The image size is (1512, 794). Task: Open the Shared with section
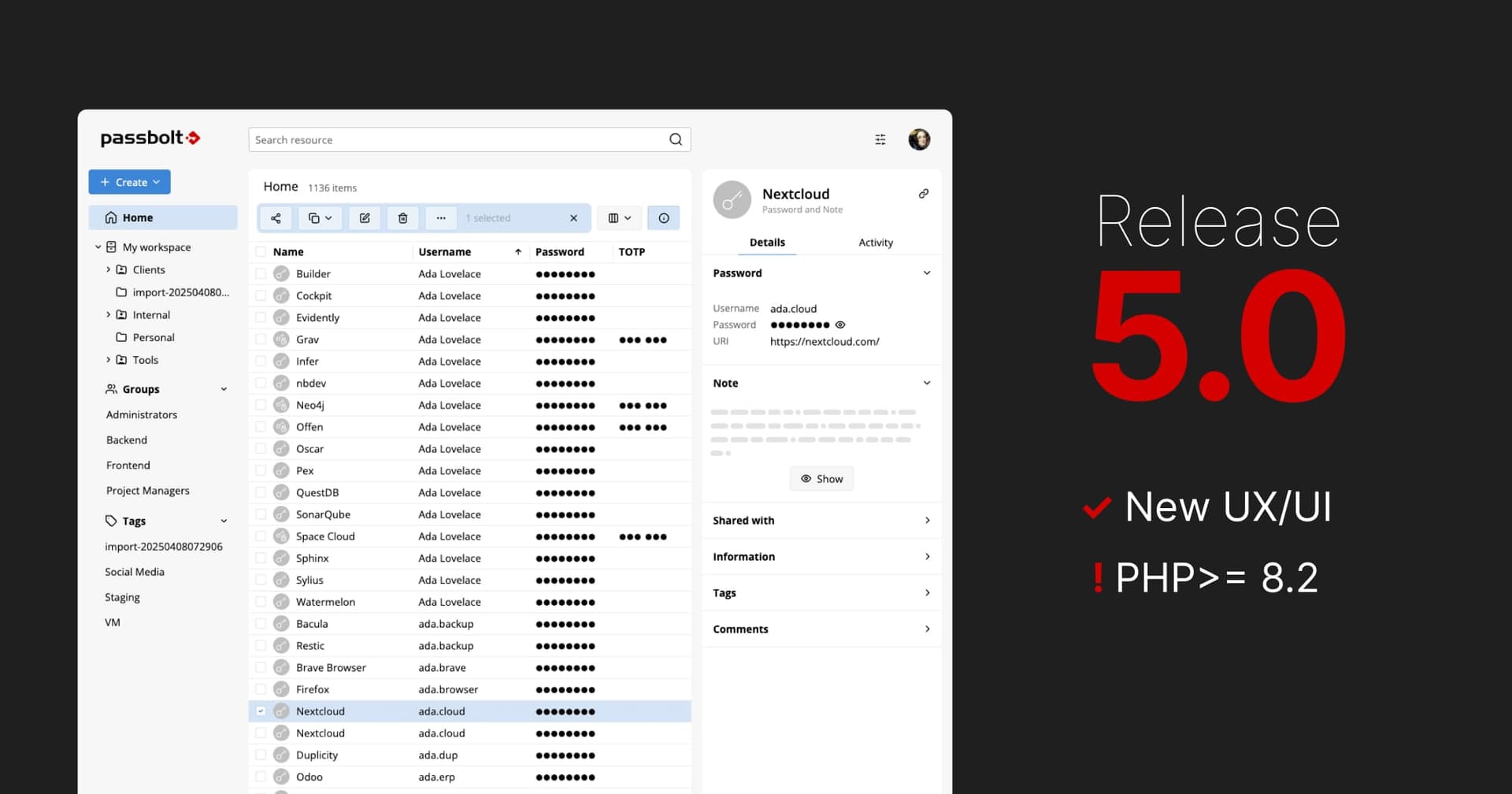[x=821, y=520]
